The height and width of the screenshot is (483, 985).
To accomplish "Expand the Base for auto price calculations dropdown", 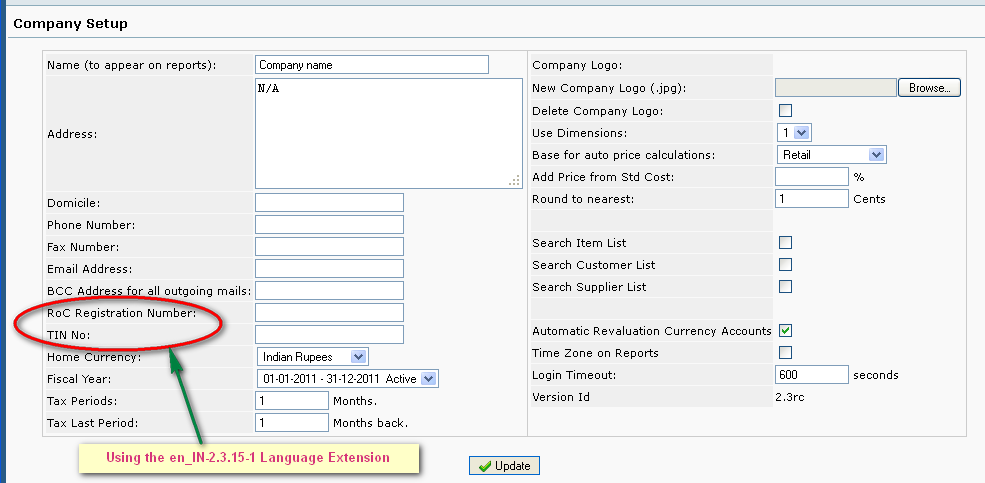I will click(x=831, y=155).
